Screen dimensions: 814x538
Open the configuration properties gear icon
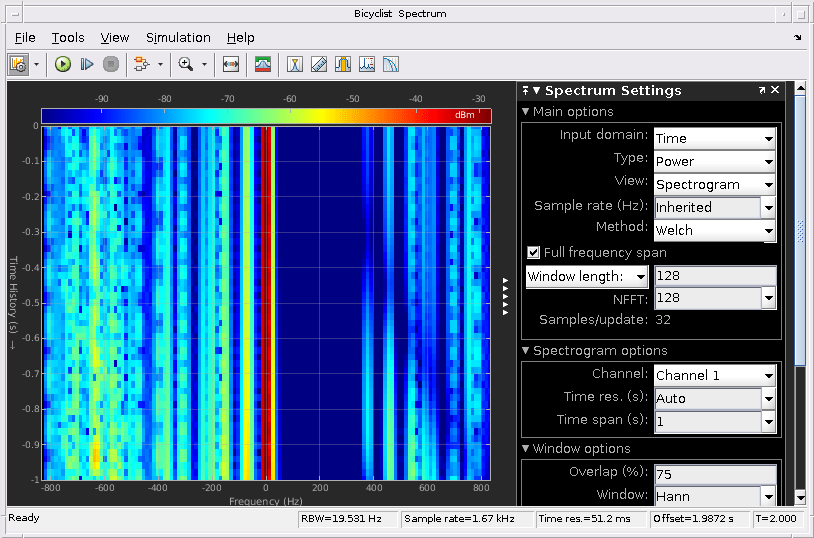[19, 64]
